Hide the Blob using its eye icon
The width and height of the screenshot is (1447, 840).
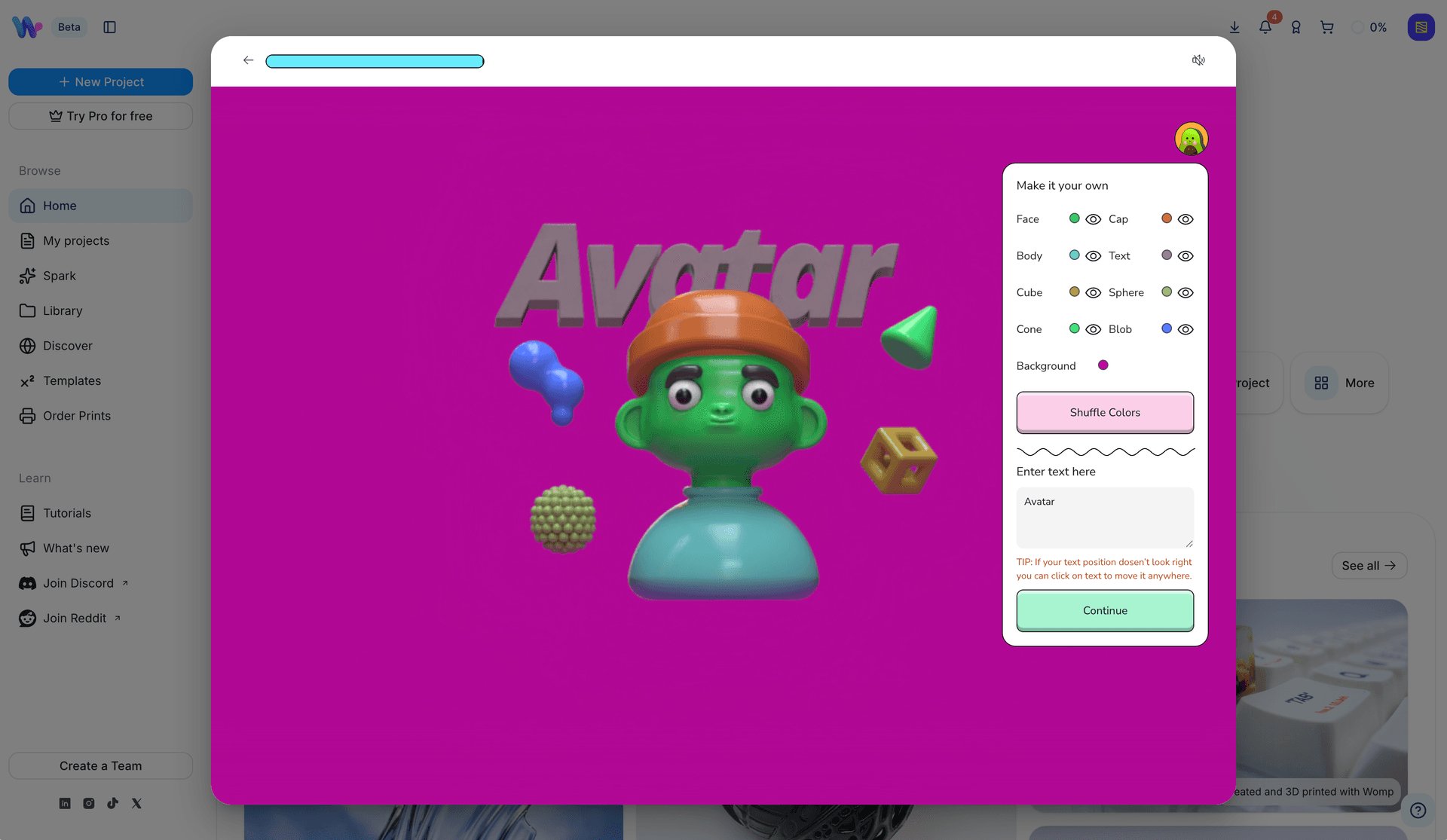pyautogui.click(x=1185, y=328)
